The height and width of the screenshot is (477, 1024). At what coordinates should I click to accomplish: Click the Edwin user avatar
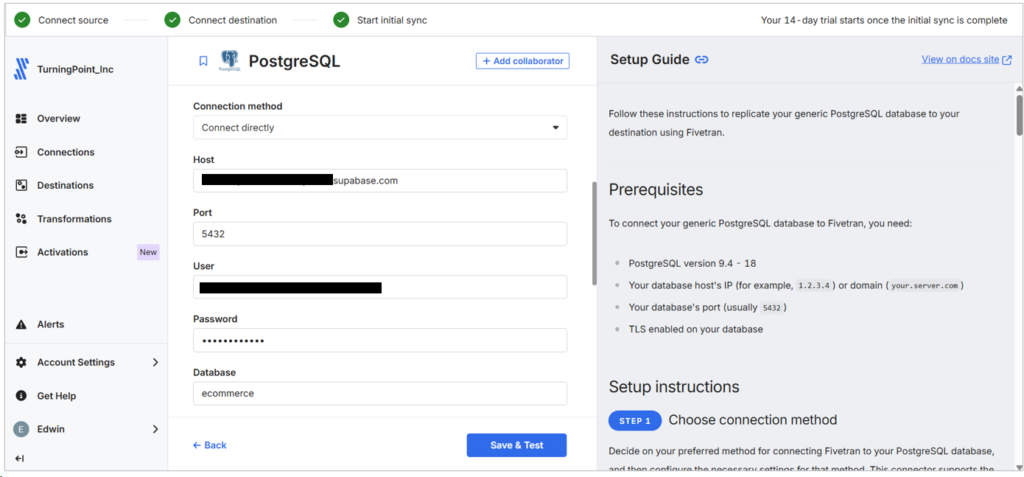tap(21, 429)
